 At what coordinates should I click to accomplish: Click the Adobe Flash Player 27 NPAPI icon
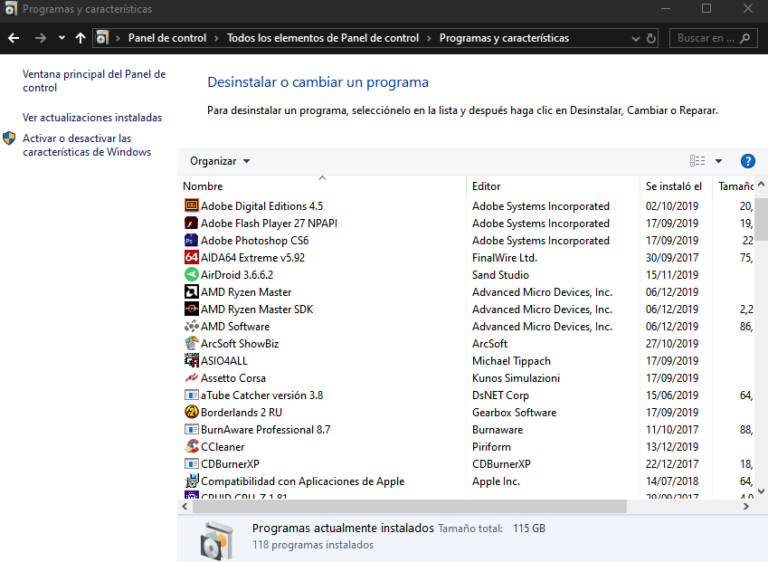tap(191, 223)
